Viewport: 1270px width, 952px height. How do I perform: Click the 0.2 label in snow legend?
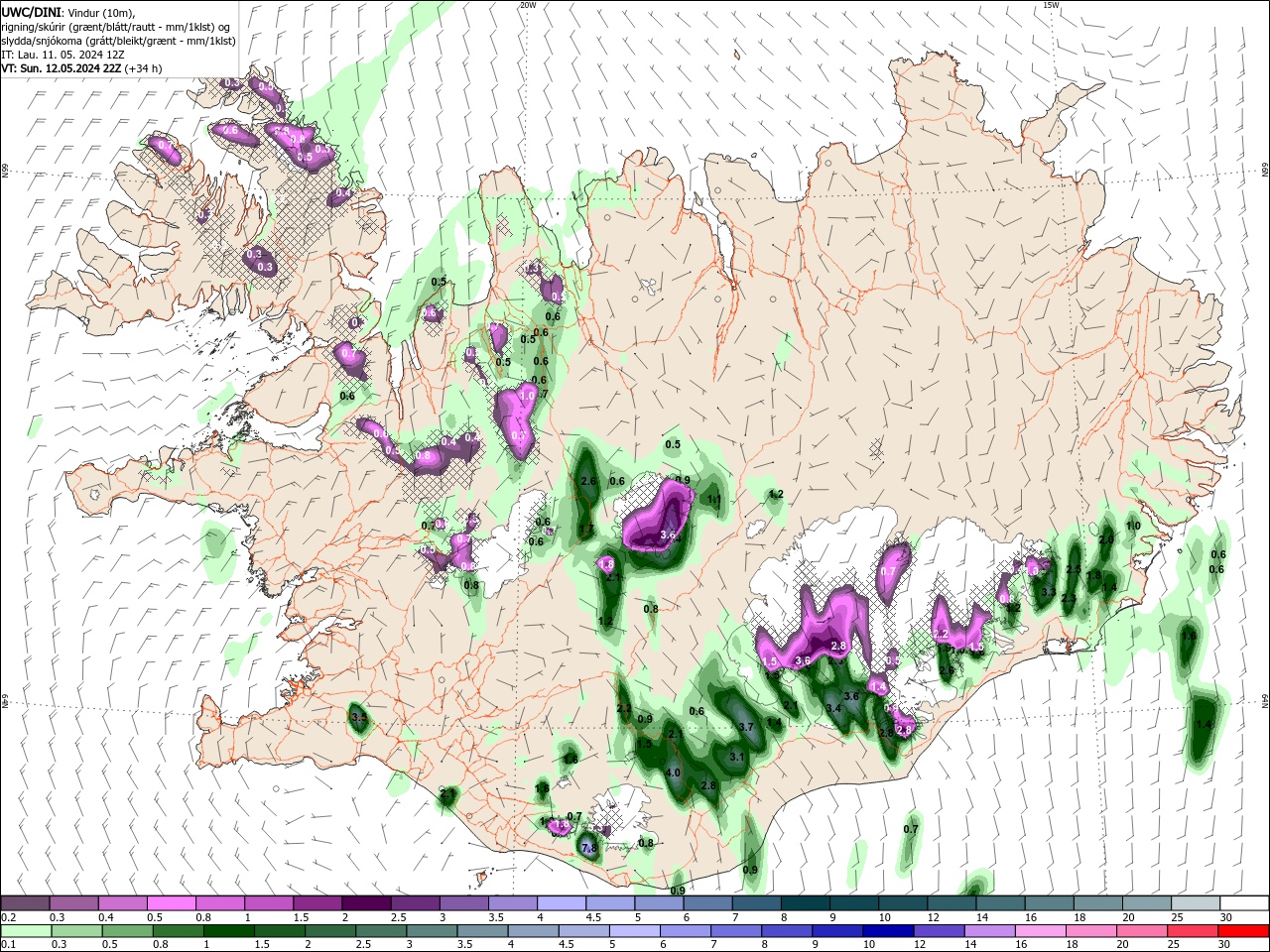[x=9, y=917]
